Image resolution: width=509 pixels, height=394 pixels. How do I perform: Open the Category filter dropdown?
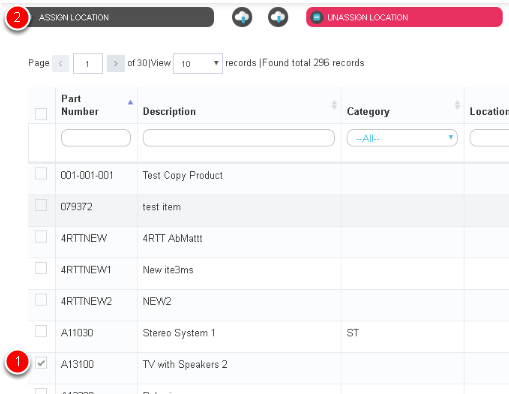click(x=402, y=138)
